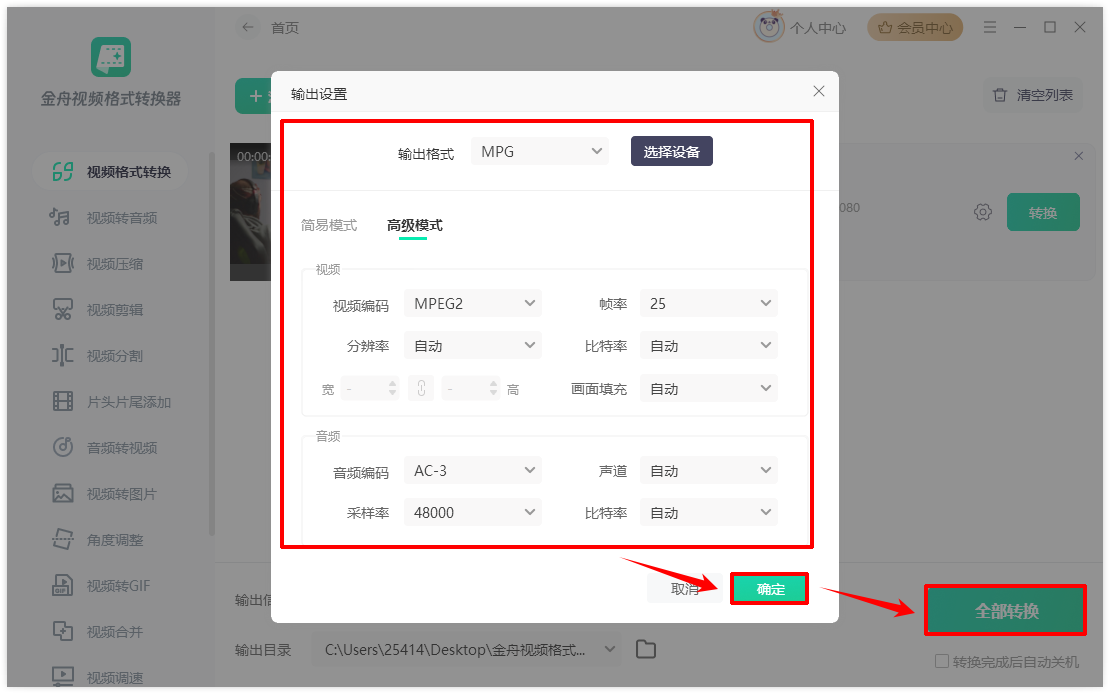Open the 视频转音频 sidebar tool
The width and height of the screenshot is (1110, 694).
[104, 217]
